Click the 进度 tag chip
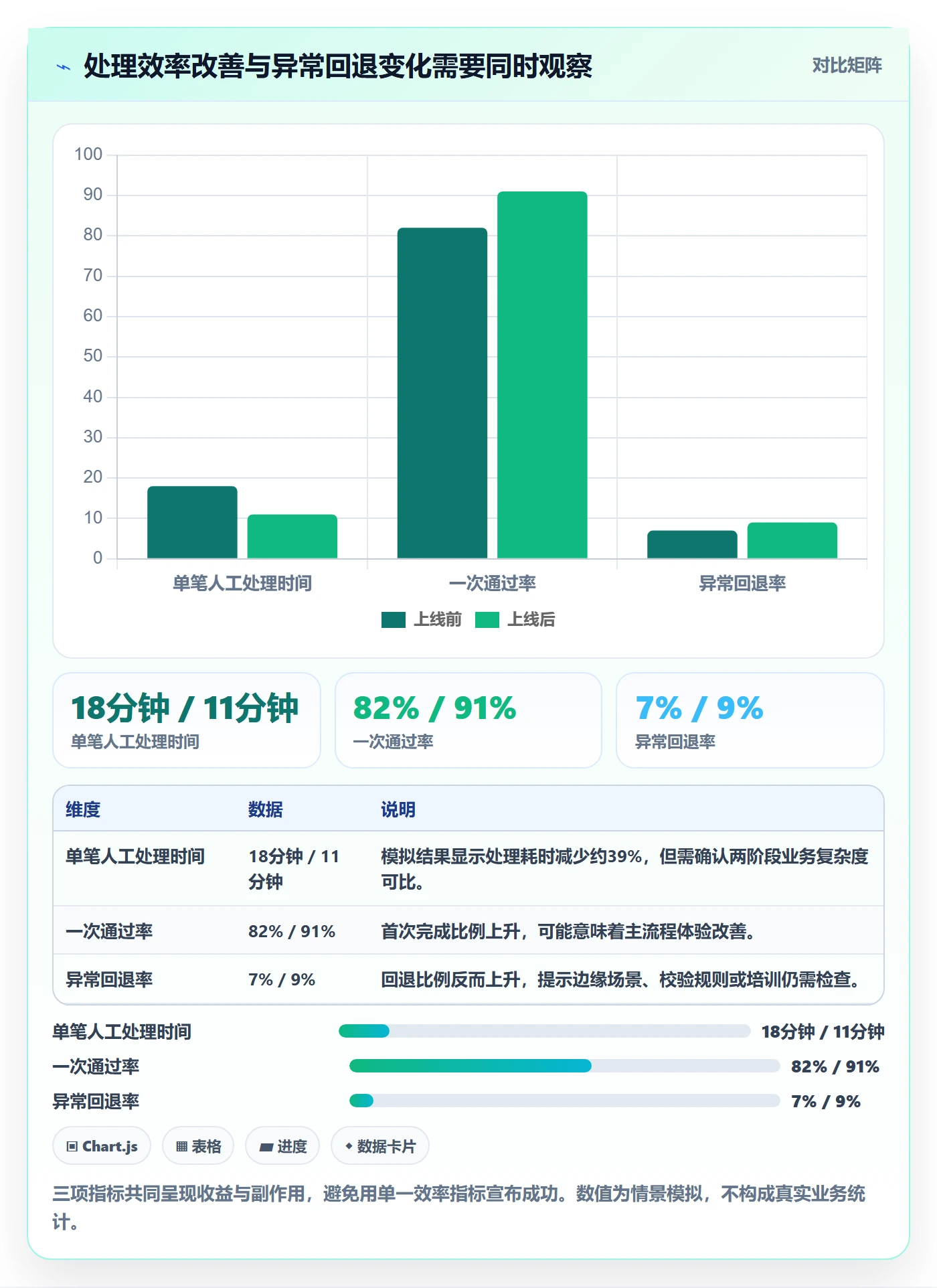Screen dimensions: 937x1288 282,1146
